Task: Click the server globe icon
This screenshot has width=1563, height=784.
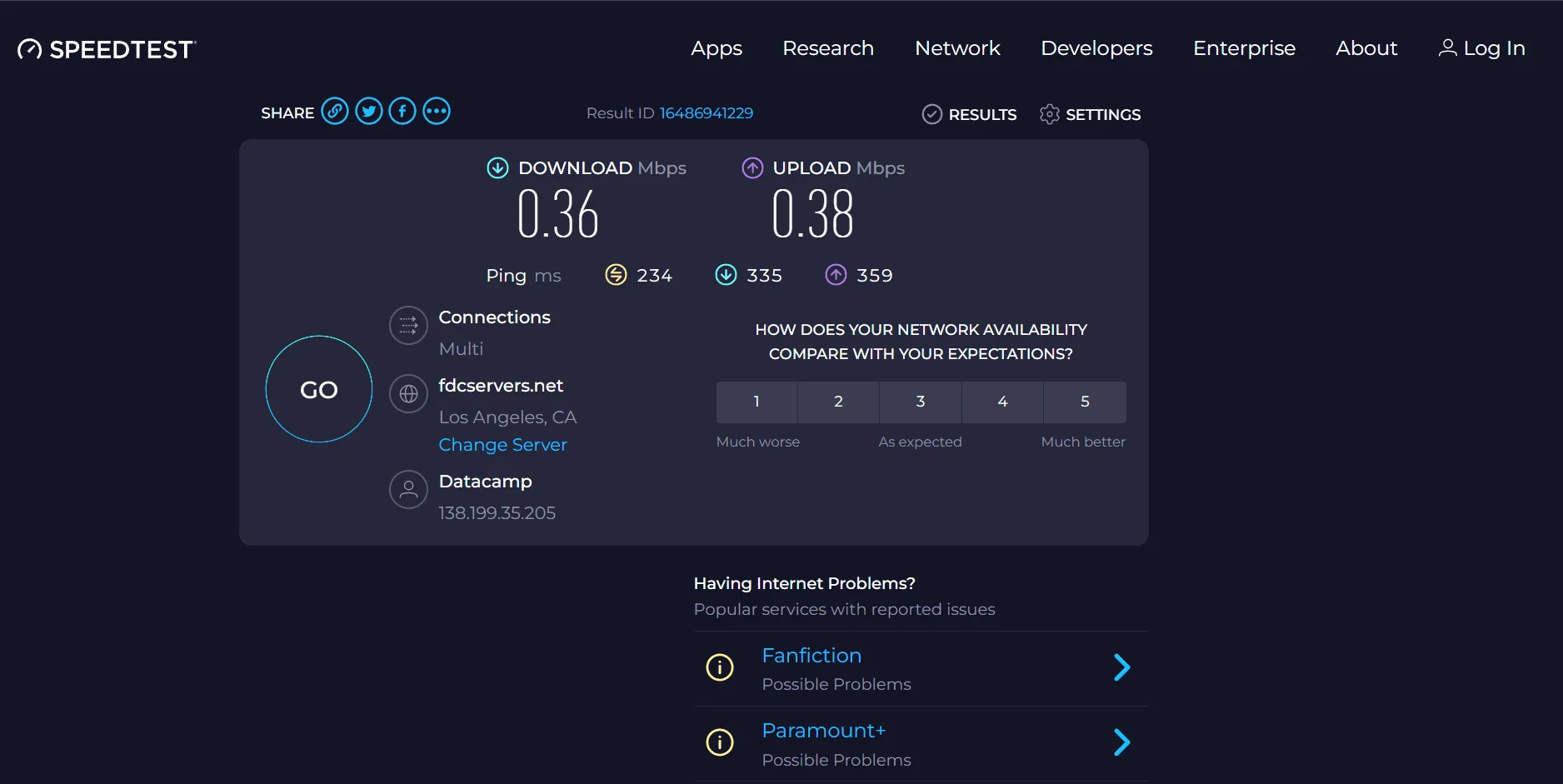Action: click(x=408, y=393)
